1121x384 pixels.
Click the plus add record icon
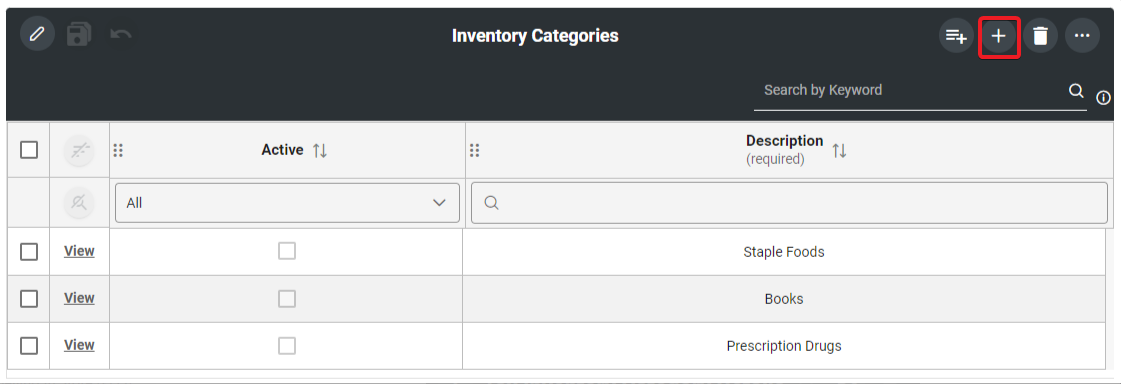click(x=998, y=36)
